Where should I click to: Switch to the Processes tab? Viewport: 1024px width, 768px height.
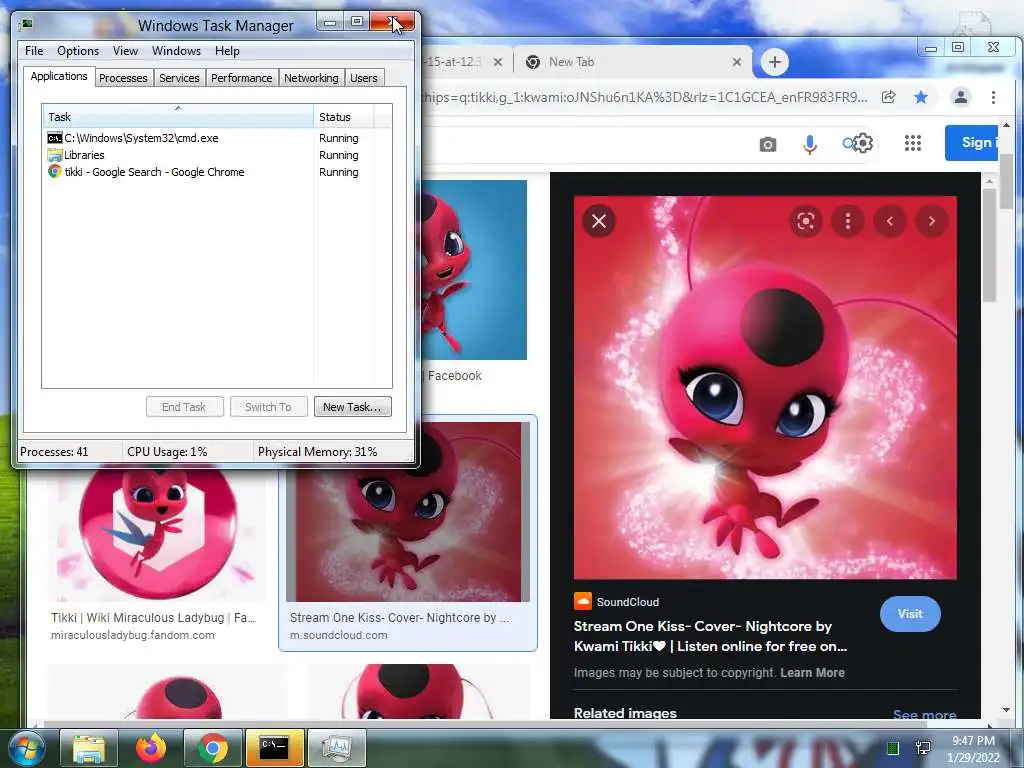pos(123,78)
